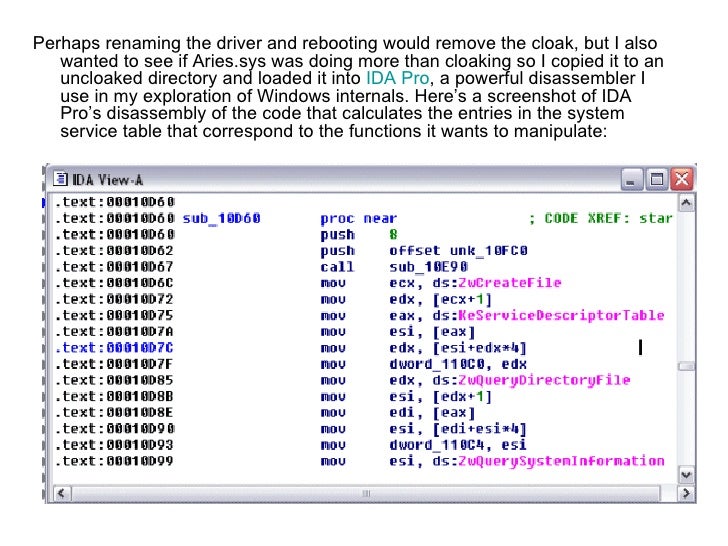Click the 'CODE XREF: star' comment

pos(601,218)
